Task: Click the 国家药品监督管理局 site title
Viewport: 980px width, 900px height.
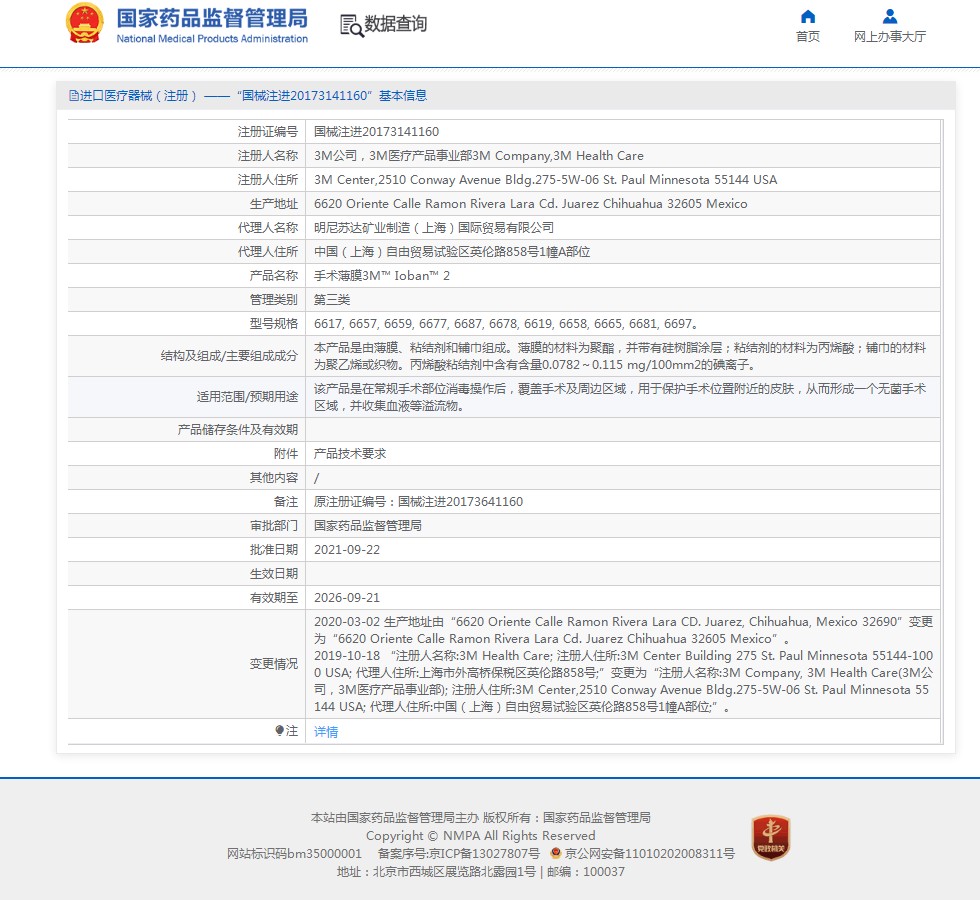Action: [x=212, y=18]
